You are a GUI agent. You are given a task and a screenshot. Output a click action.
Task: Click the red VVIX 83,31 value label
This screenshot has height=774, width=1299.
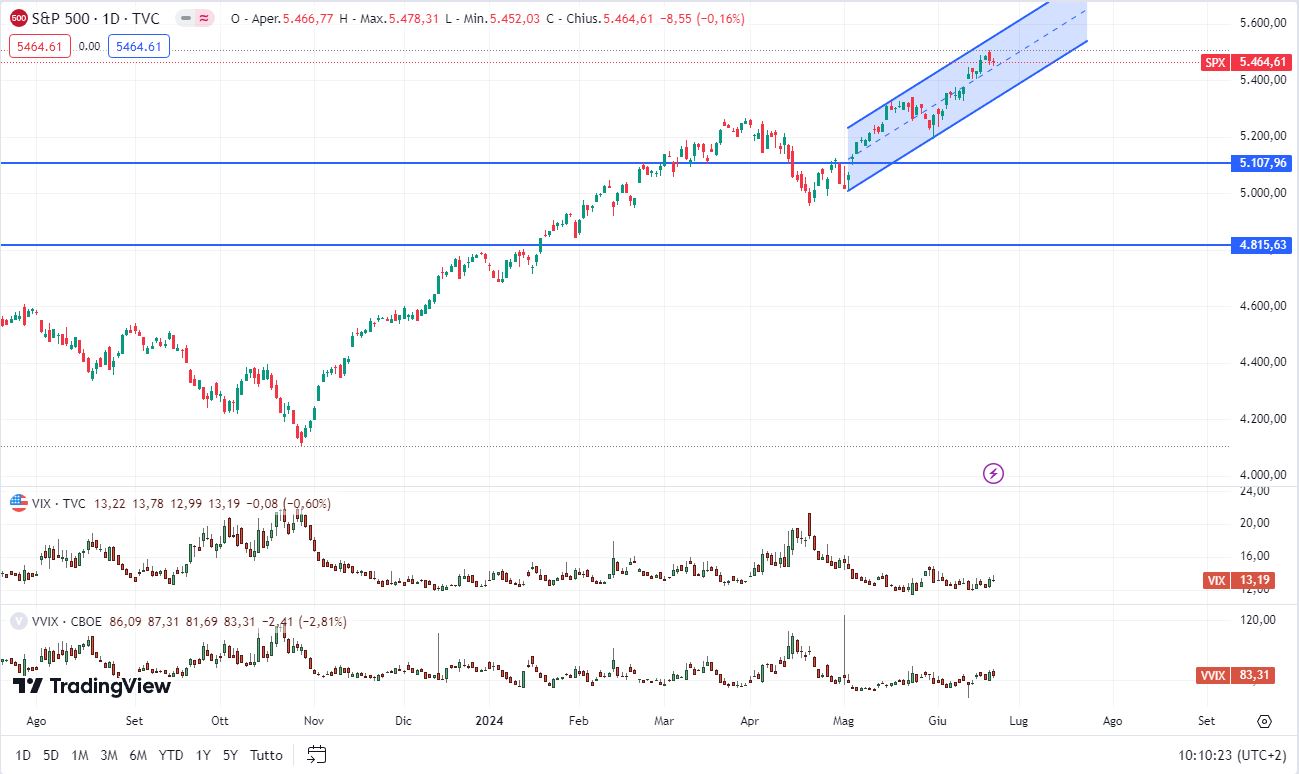pos(1236,676)
